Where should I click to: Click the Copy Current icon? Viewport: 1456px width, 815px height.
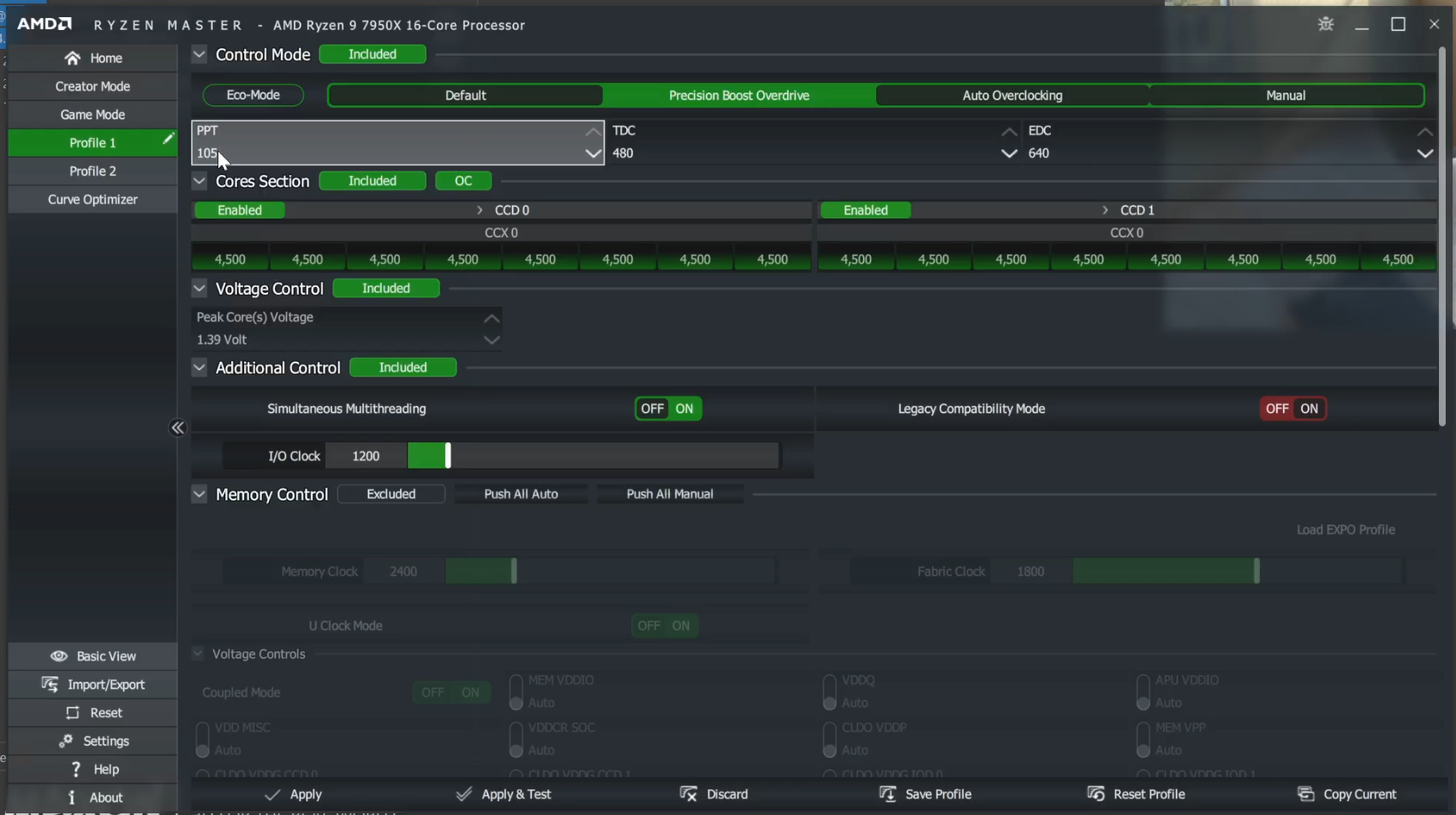[1305, 794]
